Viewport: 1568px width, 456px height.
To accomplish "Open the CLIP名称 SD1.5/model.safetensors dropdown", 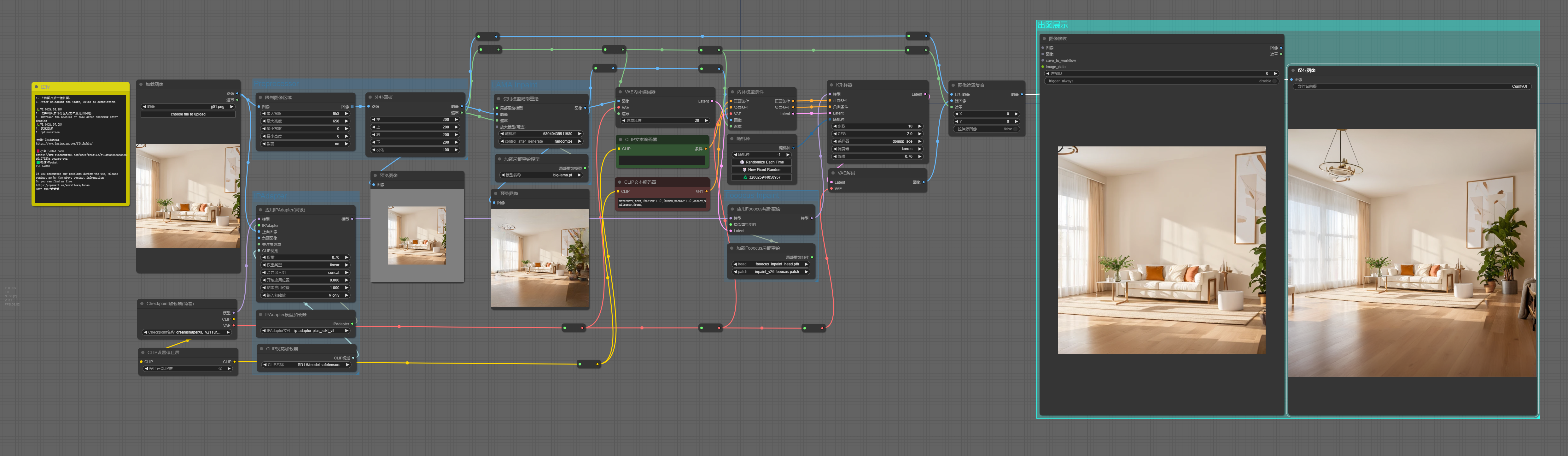I will point(306,365).
